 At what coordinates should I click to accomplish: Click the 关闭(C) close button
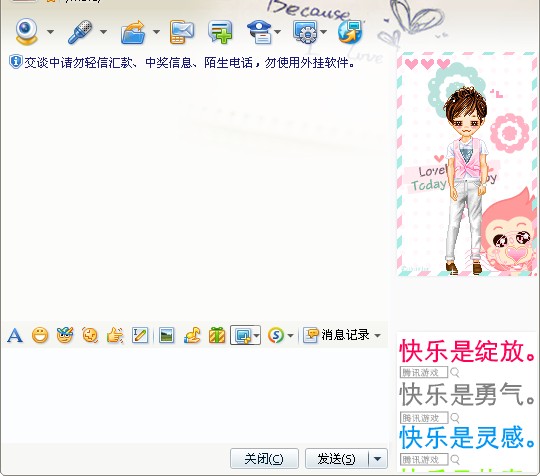pos(264,459)
